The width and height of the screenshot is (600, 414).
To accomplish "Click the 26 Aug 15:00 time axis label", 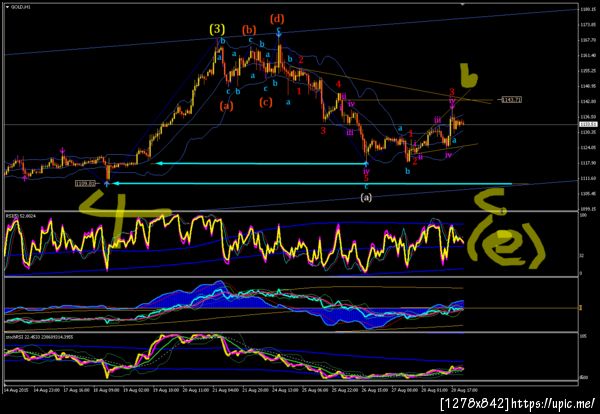I will coord(377,390).
